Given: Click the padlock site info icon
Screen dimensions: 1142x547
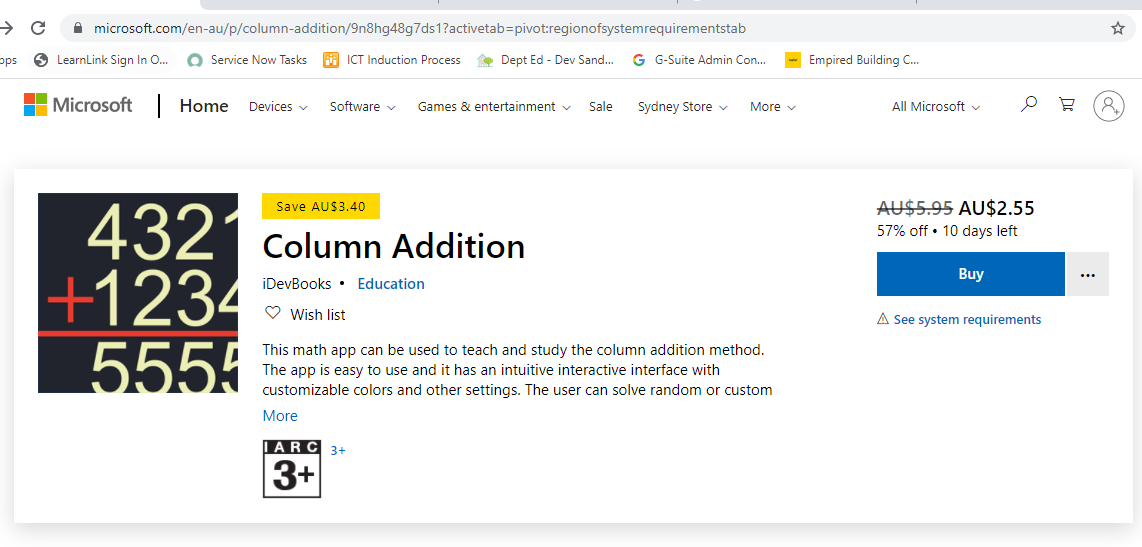Looking at the screenshot, I should click(79, 28).
